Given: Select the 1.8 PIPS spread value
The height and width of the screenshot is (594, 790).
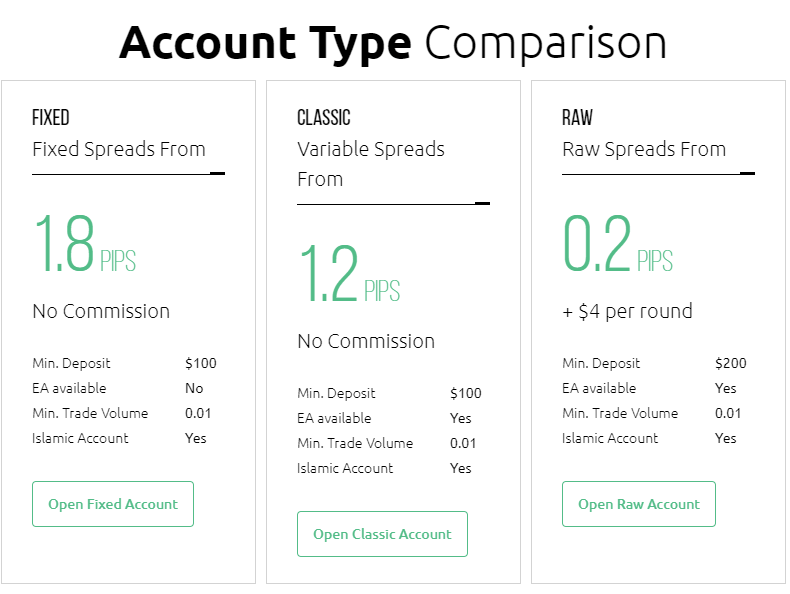Looking at the screenshot, I should tap(85, 243).
